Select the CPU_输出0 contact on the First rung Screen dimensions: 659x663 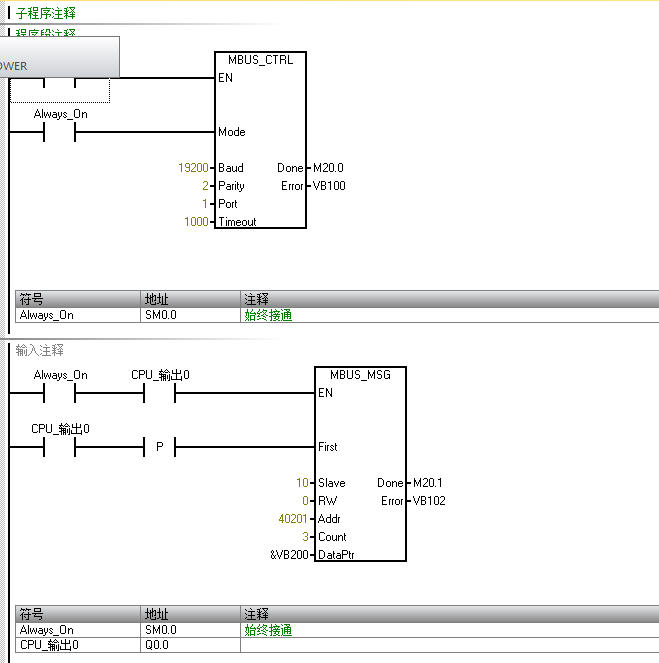[60, 447]
